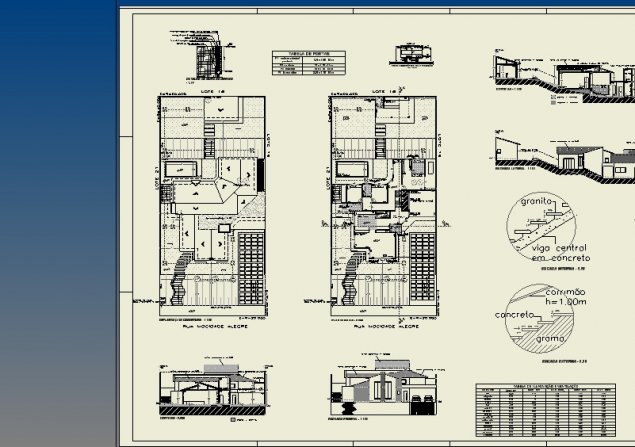
Task: Click 'Rua Mocidade Alegre' under left plan
Action: [x=212, y=326]
